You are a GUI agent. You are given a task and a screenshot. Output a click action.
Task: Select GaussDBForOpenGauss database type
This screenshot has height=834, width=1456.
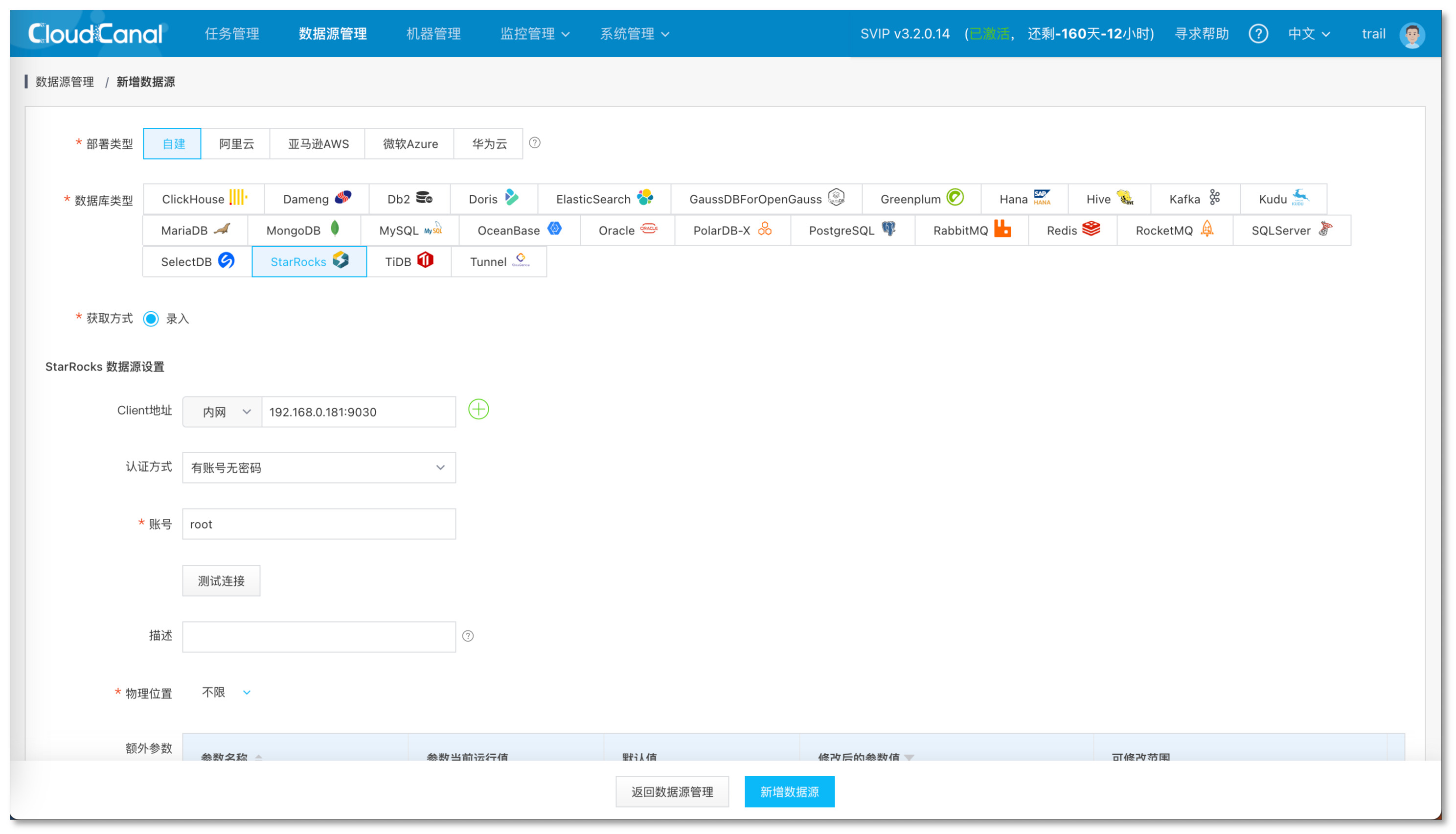coord(766,199)
